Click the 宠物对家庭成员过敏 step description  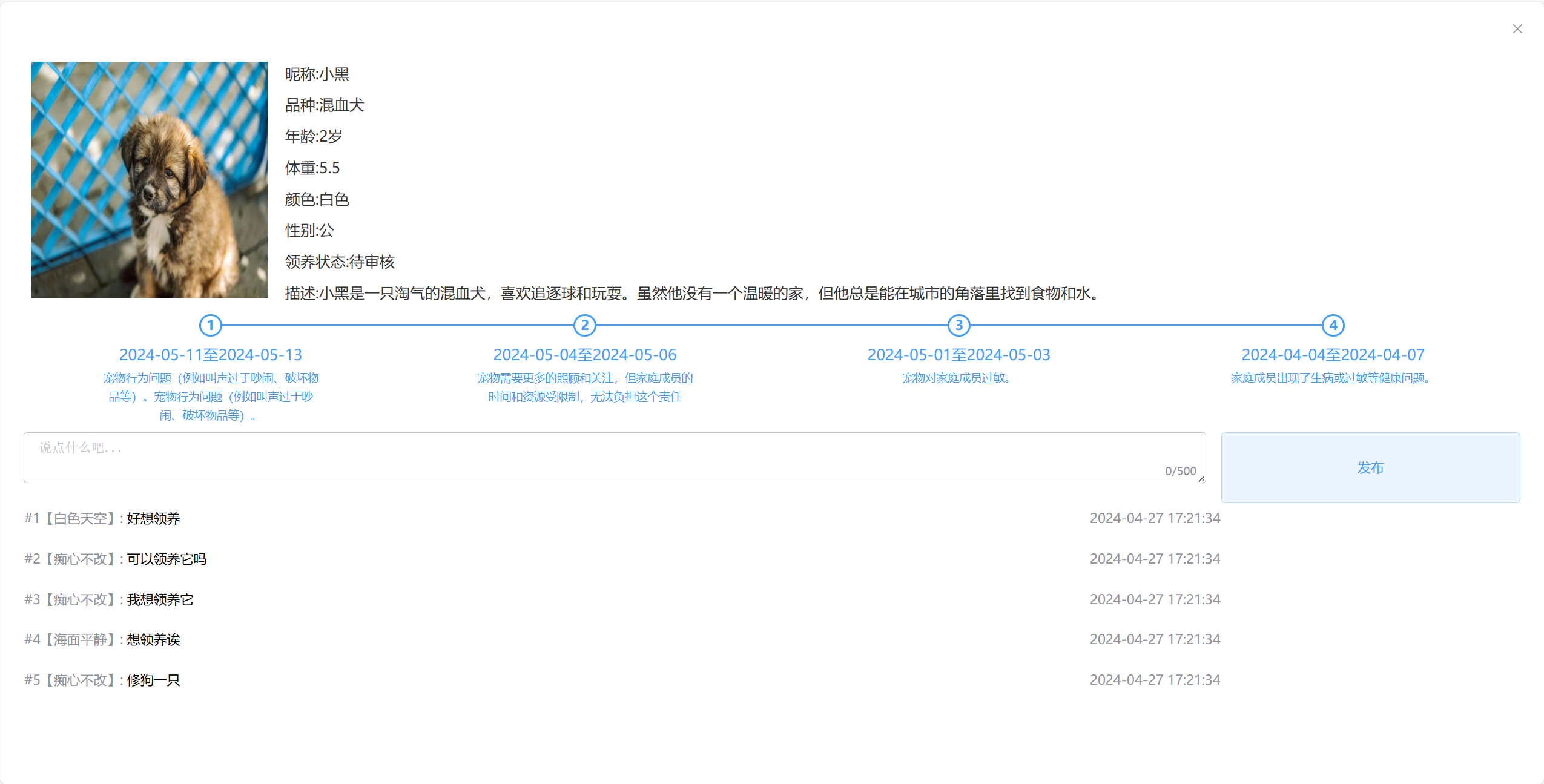coord(957,378)
